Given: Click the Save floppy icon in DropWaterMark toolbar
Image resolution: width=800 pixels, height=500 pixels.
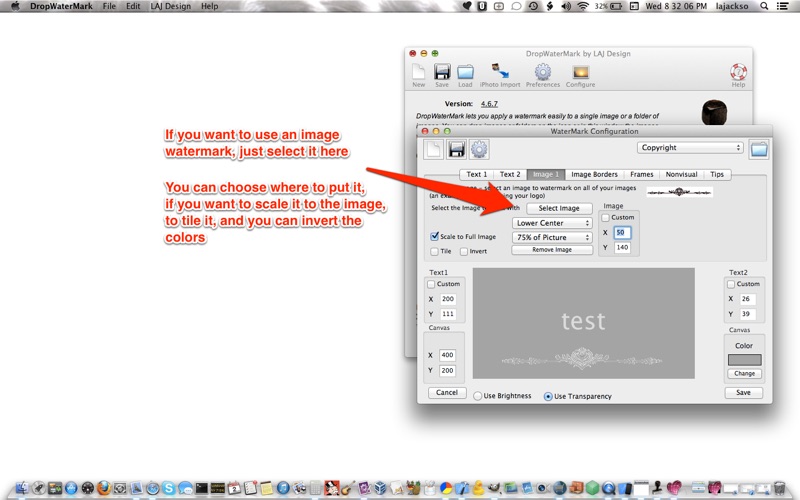Looking at the screenshot, I should pos(442,76).
